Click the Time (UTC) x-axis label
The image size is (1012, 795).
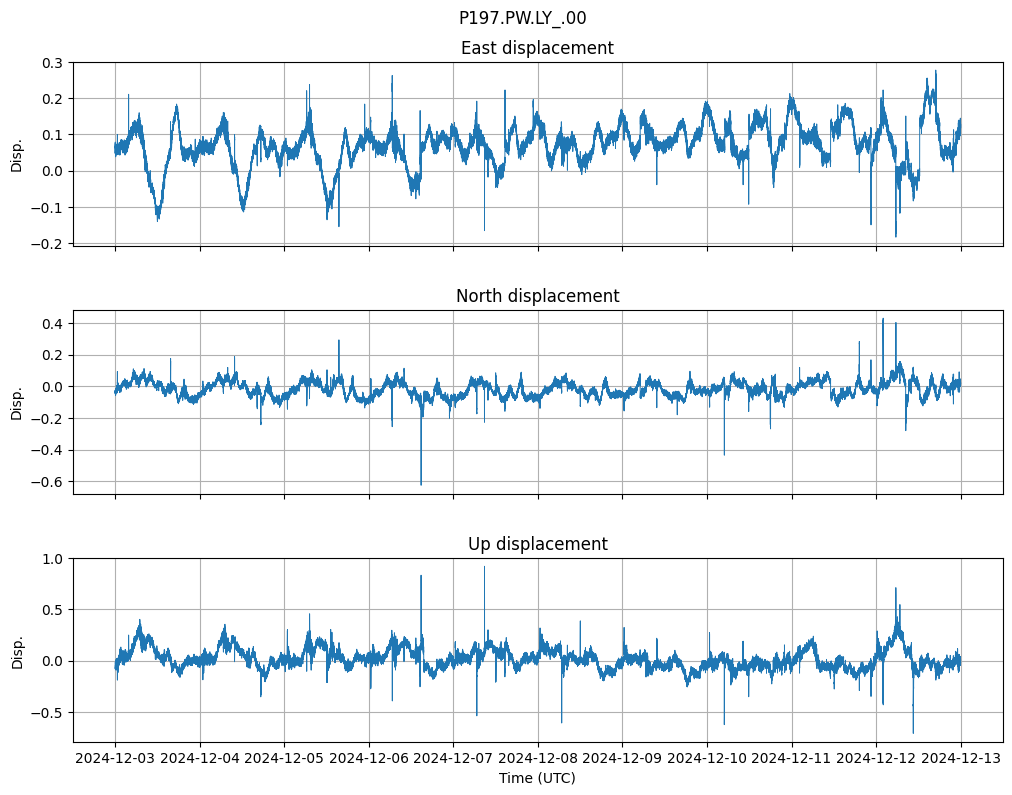click(x=537, y=778)
